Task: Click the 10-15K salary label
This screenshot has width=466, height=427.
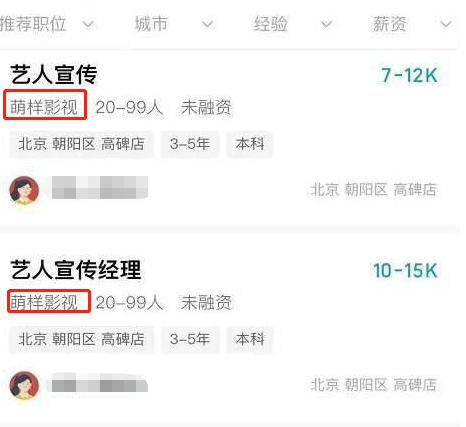Action: pos(405,270)
